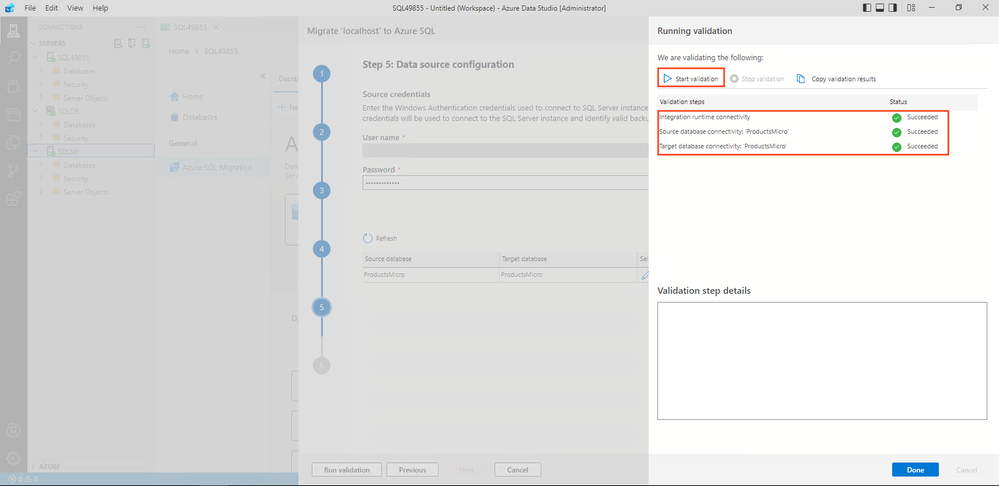
Task: Expand Server Objects under SQLMI
Action: (x=41, y=192)
